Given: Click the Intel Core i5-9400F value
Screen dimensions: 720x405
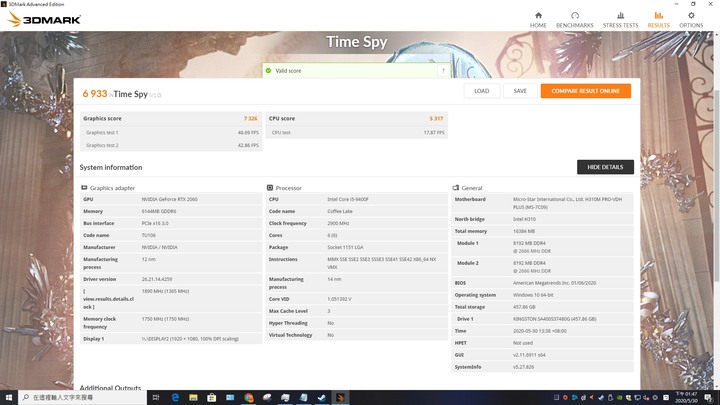Looking at the screenshot, I should pyautogui.click(x=348, y=199).
